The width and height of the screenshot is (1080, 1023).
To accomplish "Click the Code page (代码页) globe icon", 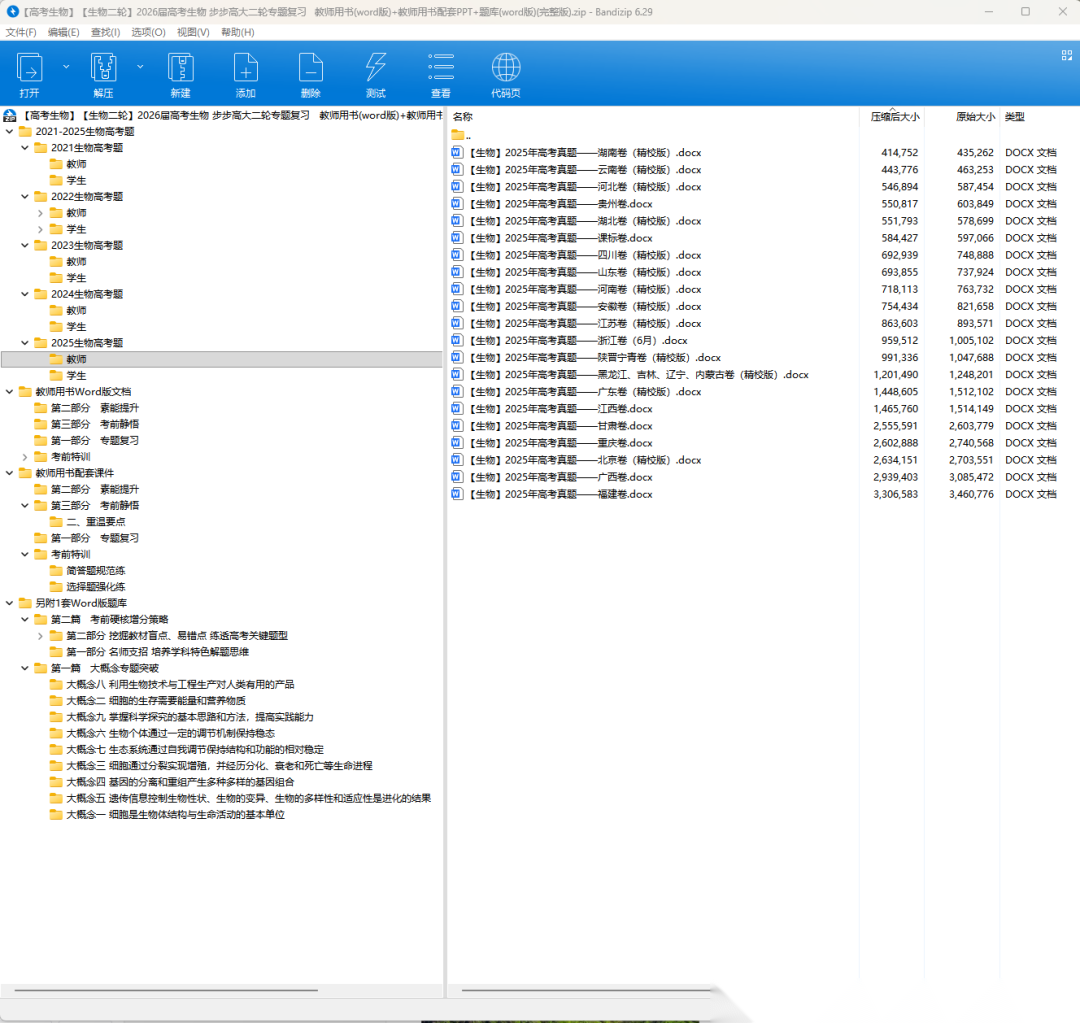I will [x=506, y=68].
